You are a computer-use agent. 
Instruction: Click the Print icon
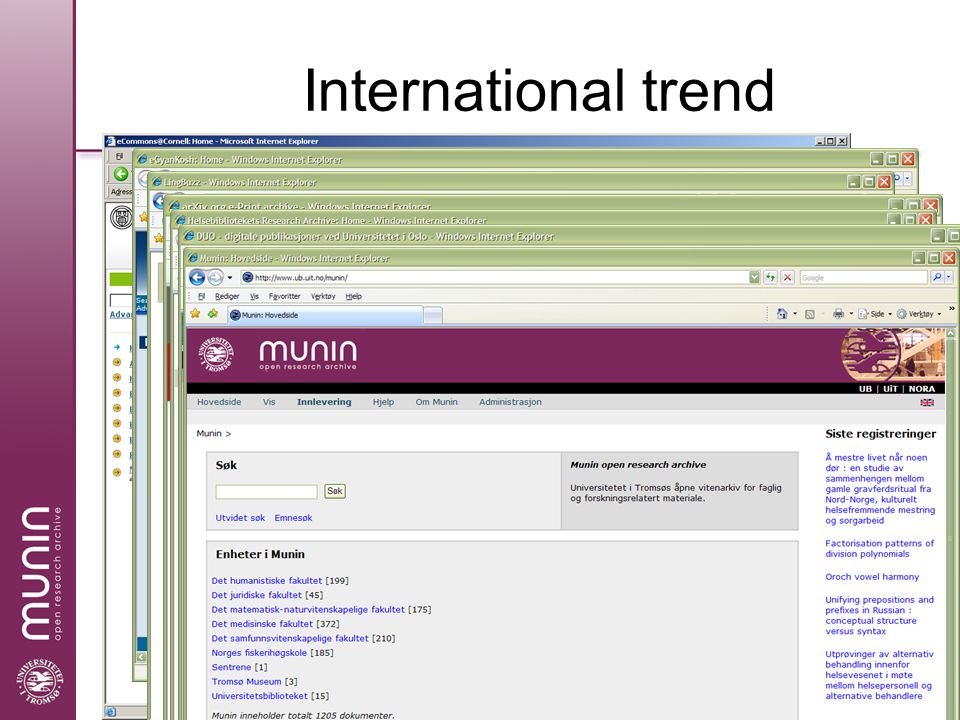tap(838, 313)
